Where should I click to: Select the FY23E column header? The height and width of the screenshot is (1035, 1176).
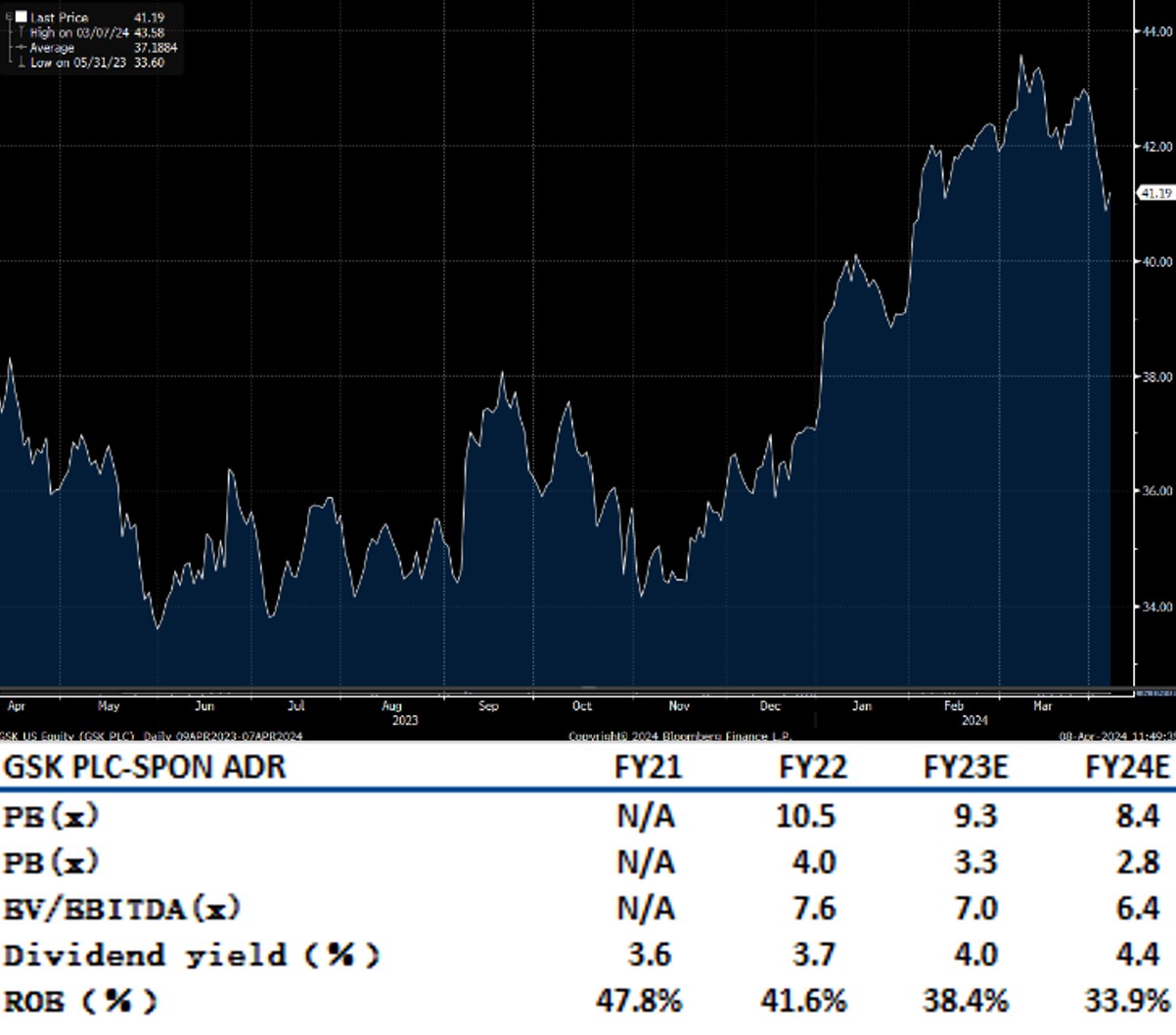(x=965, y=767)
